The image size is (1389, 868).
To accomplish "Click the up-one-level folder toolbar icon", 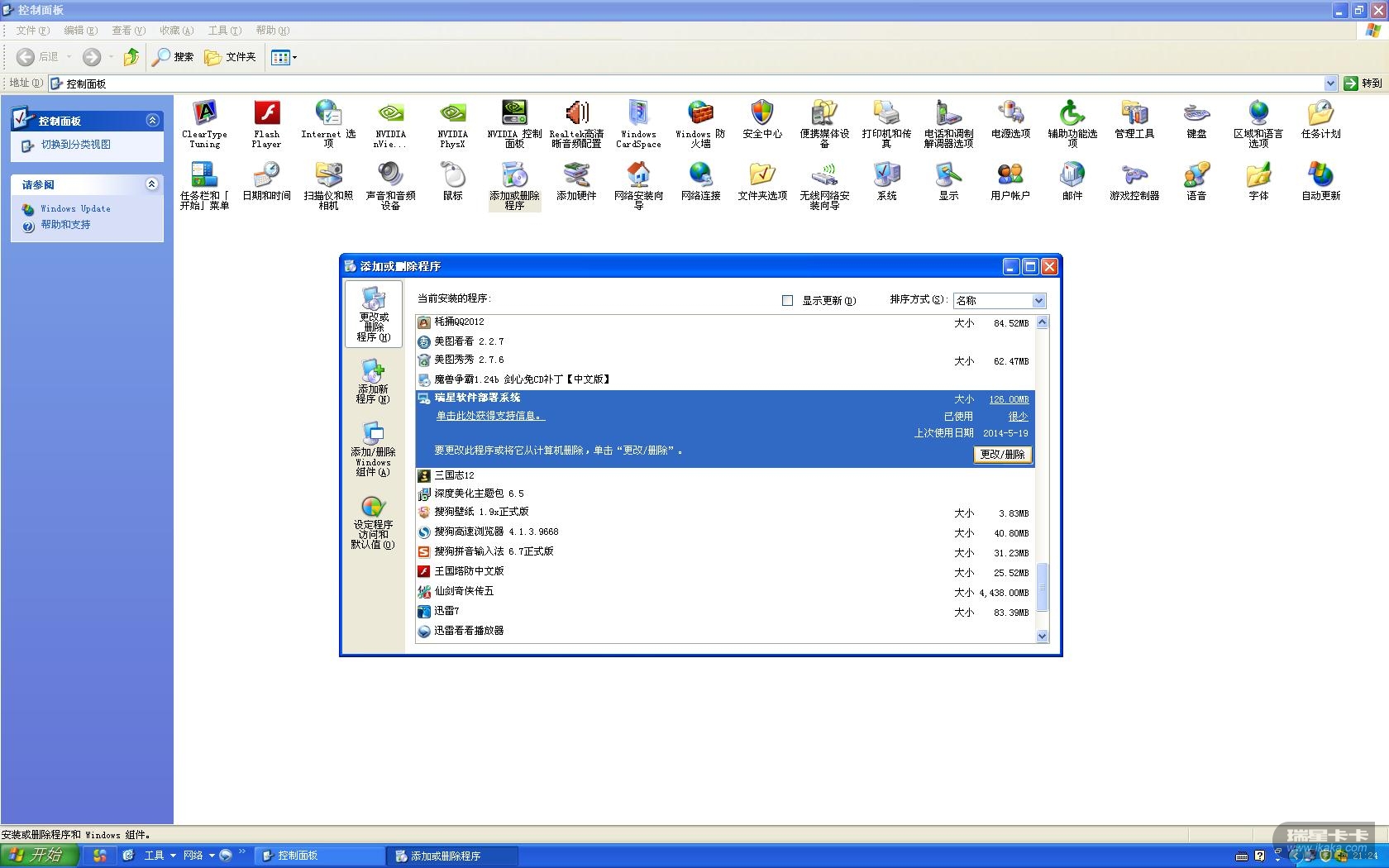I will [131, 57].
